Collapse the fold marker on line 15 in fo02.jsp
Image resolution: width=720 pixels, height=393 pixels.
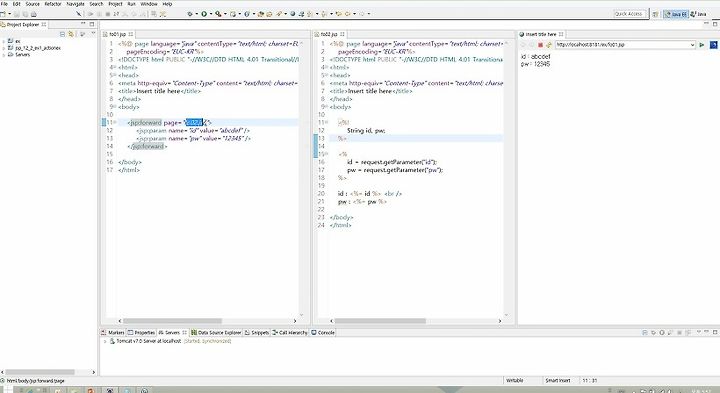326,154
